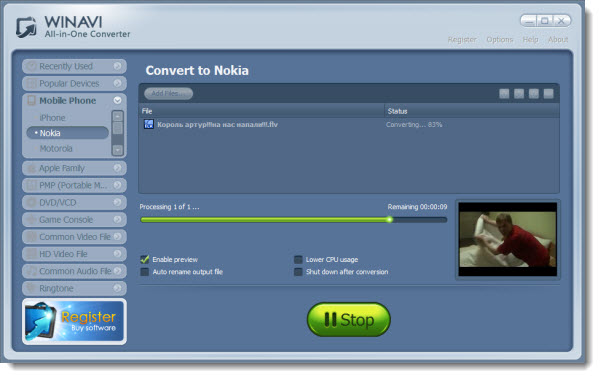Click the disc icon on DVD/VCD category
The height and width of the screenshot is (378, 600).
click(32, 202)
